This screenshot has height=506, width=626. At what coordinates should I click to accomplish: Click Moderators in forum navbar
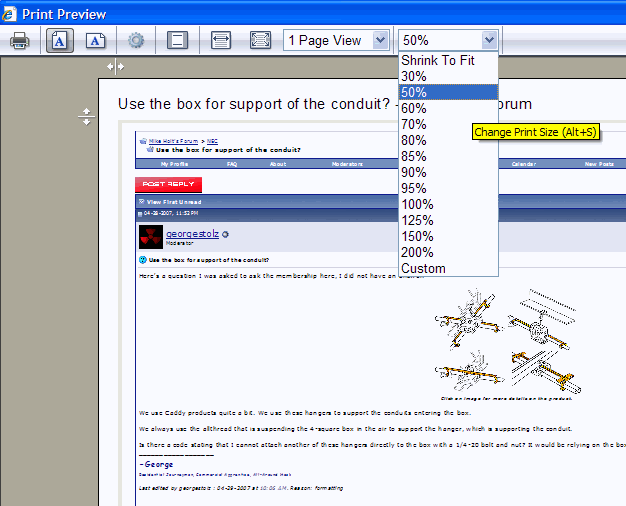[x=347, y=164]
